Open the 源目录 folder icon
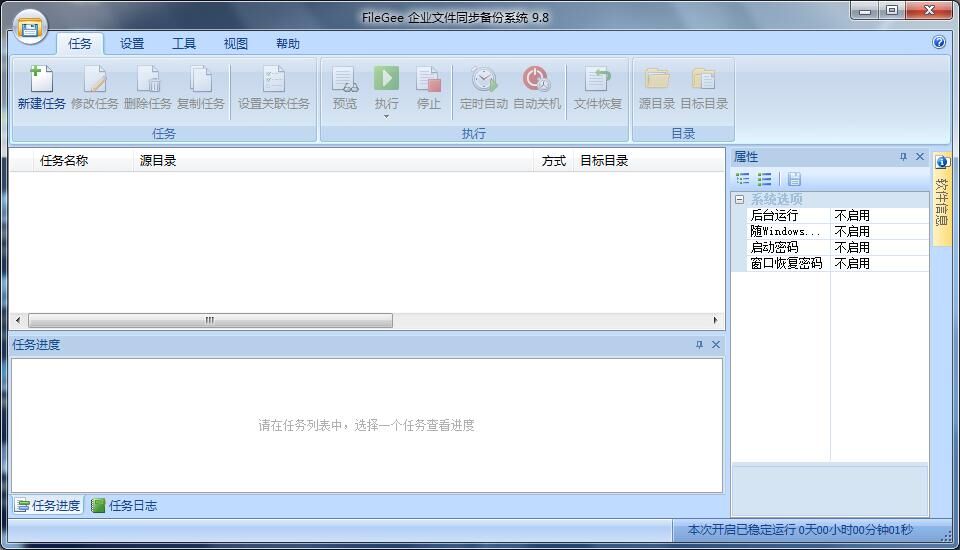 (x=657, y=79)
